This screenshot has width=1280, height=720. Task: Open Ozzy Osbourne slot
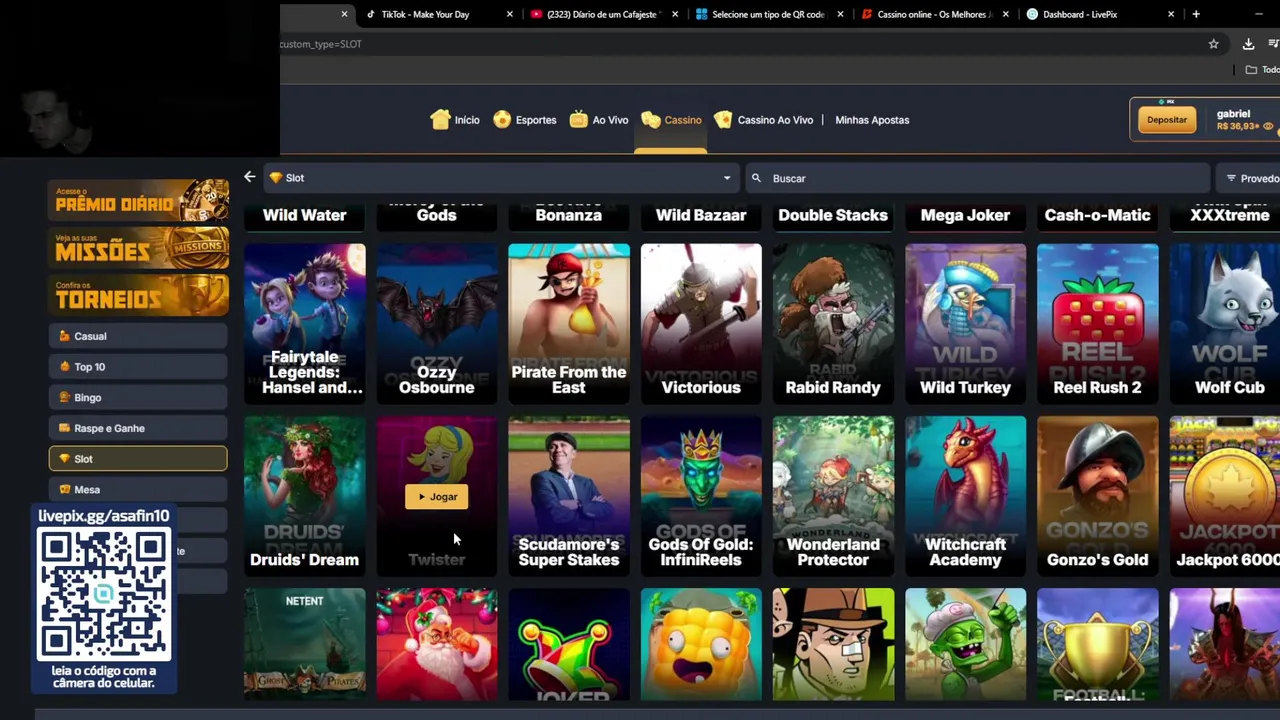(437, 322)
